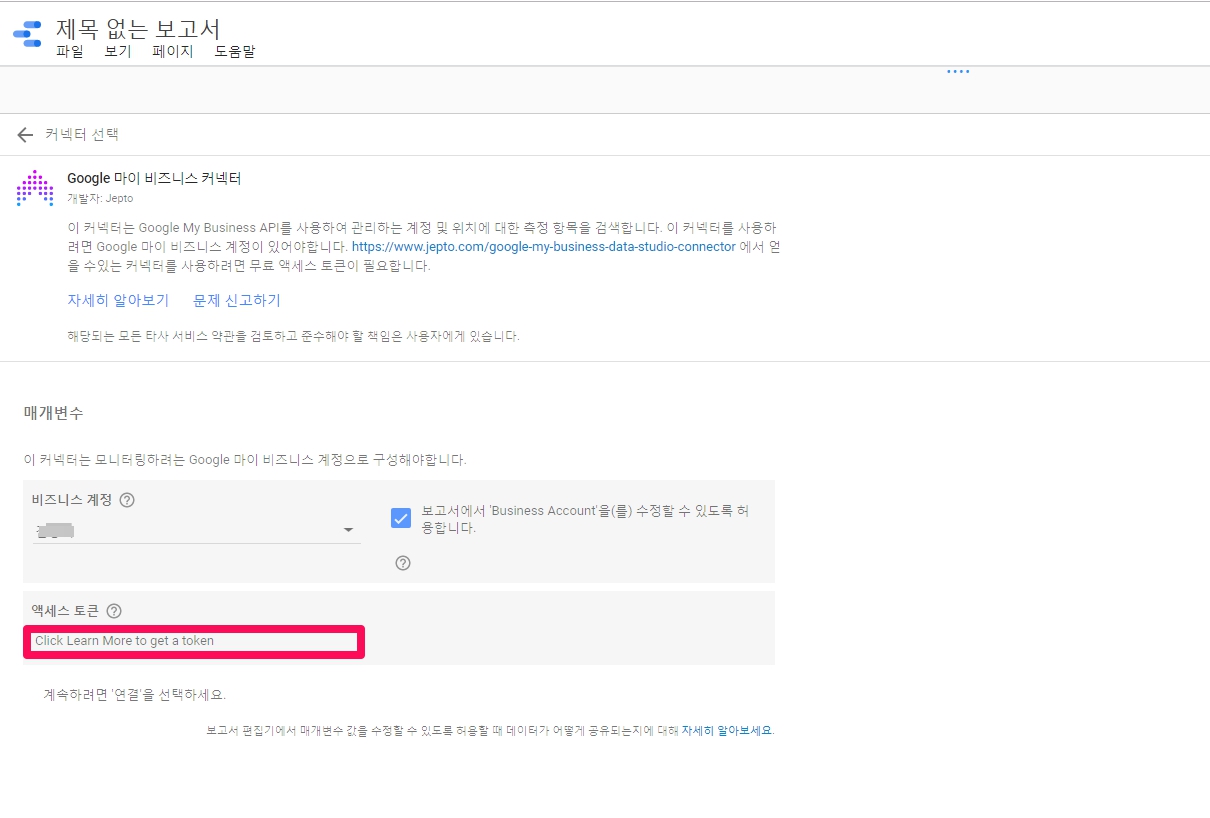Click the four blue dots at top
The image size is (1210, 818).
958,72
